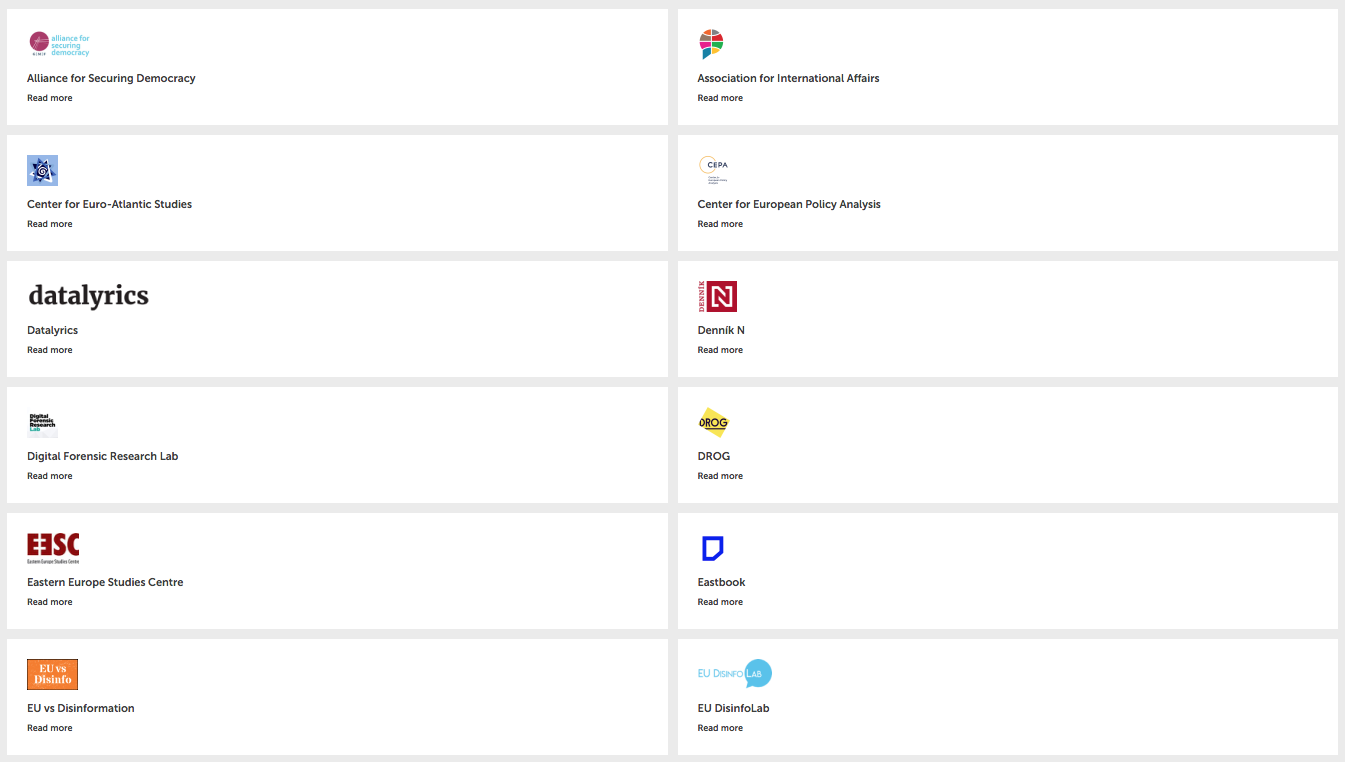1345x762 pixels.
Task: Read more under Denník N
Action: 720,350
